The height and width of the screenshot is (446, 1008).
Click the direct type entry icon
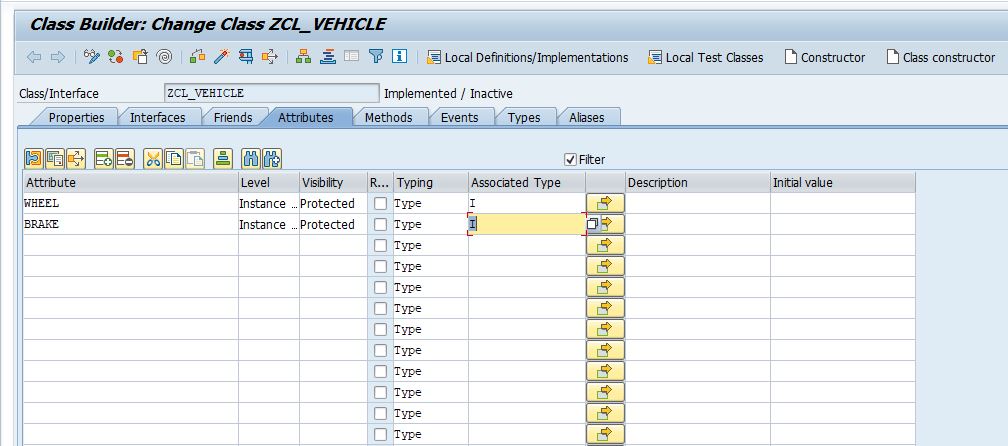55,159
